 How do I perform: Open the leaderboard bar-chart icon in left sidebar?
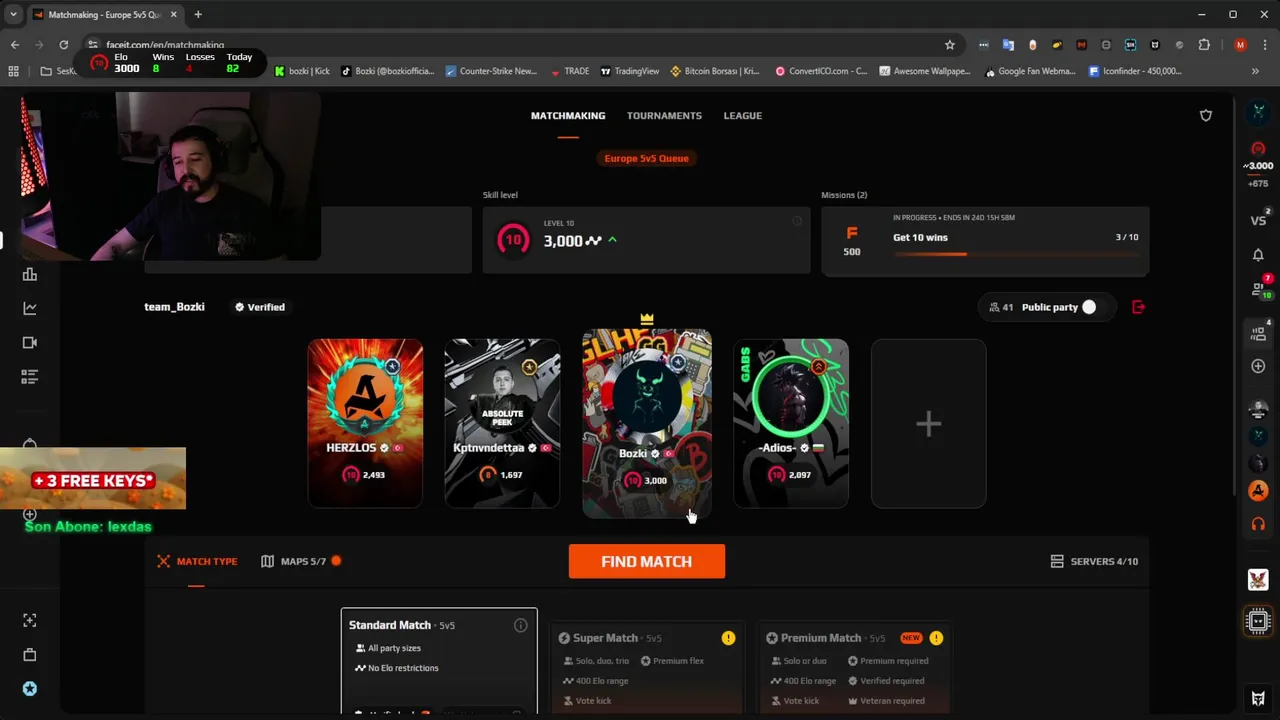(x=30, y=275)
